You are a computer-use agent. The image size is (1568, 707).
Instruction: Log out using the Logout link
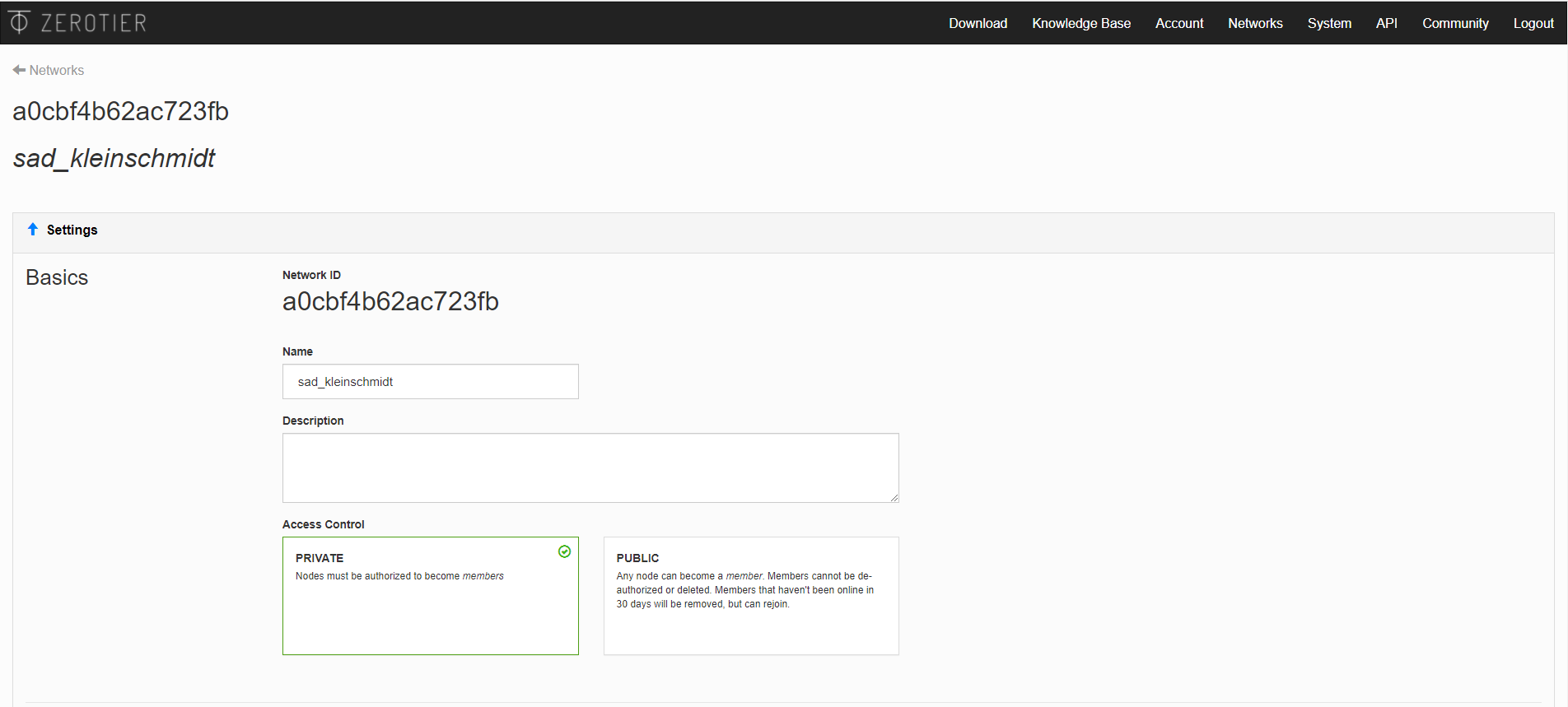point(1533,23)
